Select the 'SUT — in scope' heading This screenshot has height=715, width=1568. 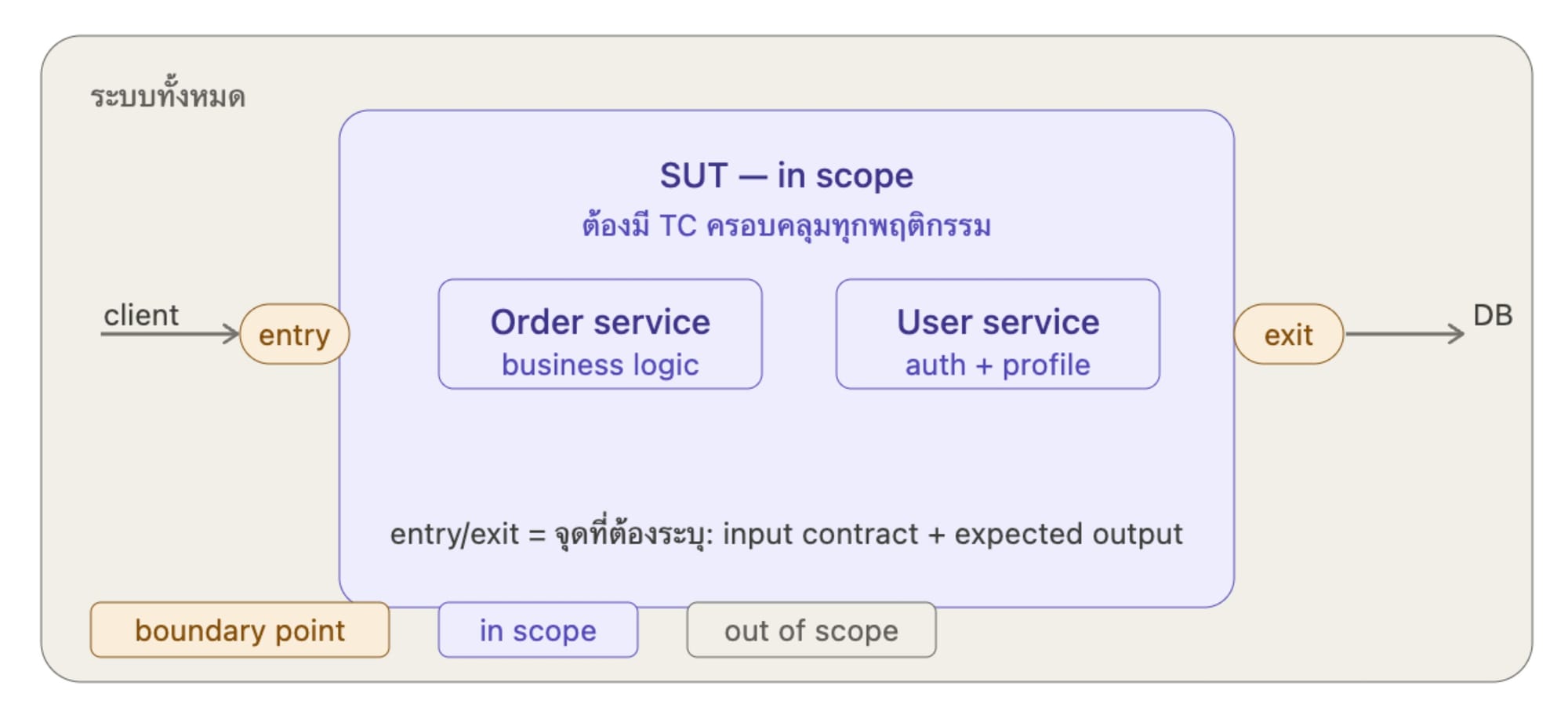tap(786, 176)
